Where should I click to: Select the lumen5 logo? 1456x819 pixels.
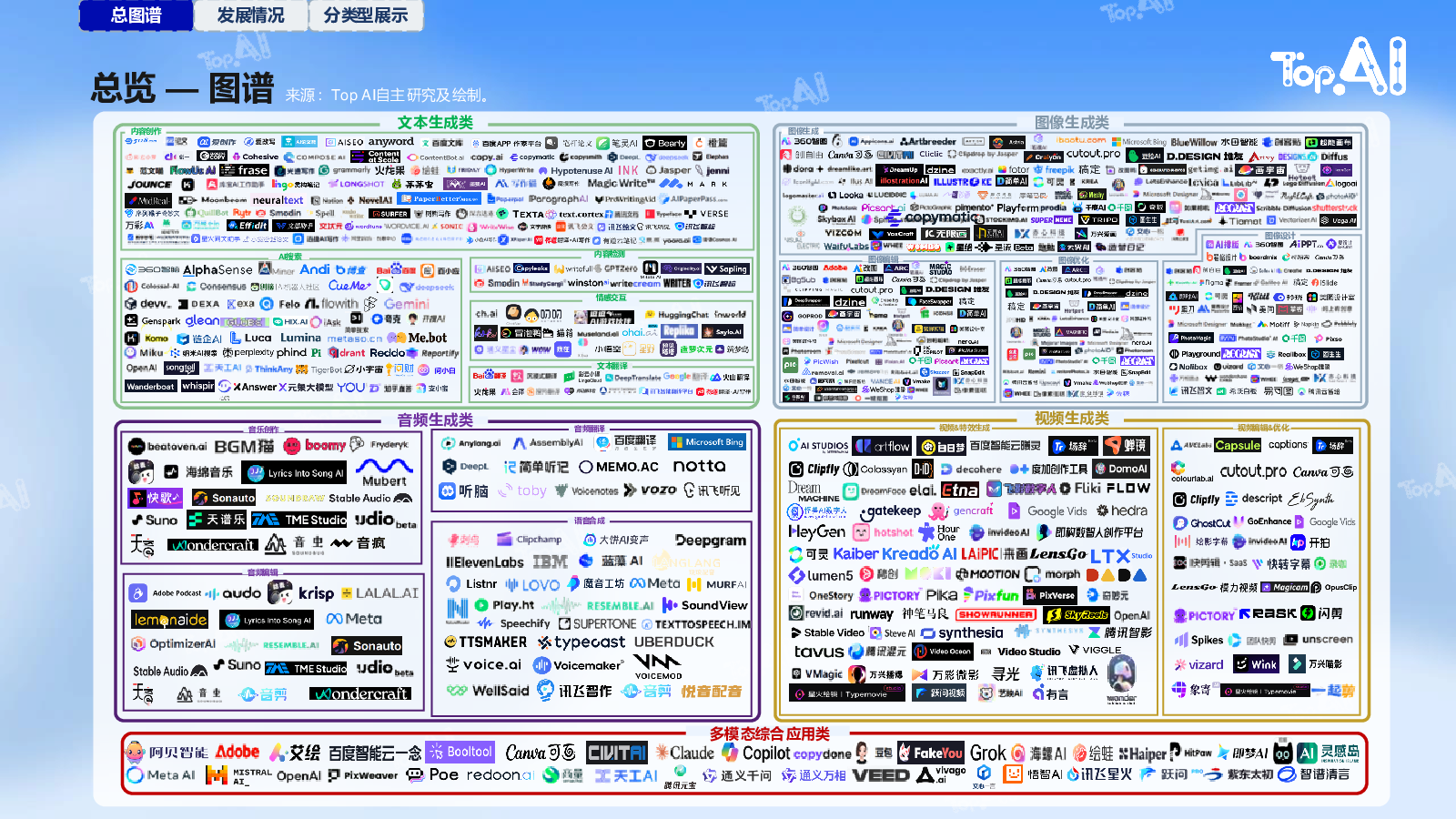[x=822, y=575]
